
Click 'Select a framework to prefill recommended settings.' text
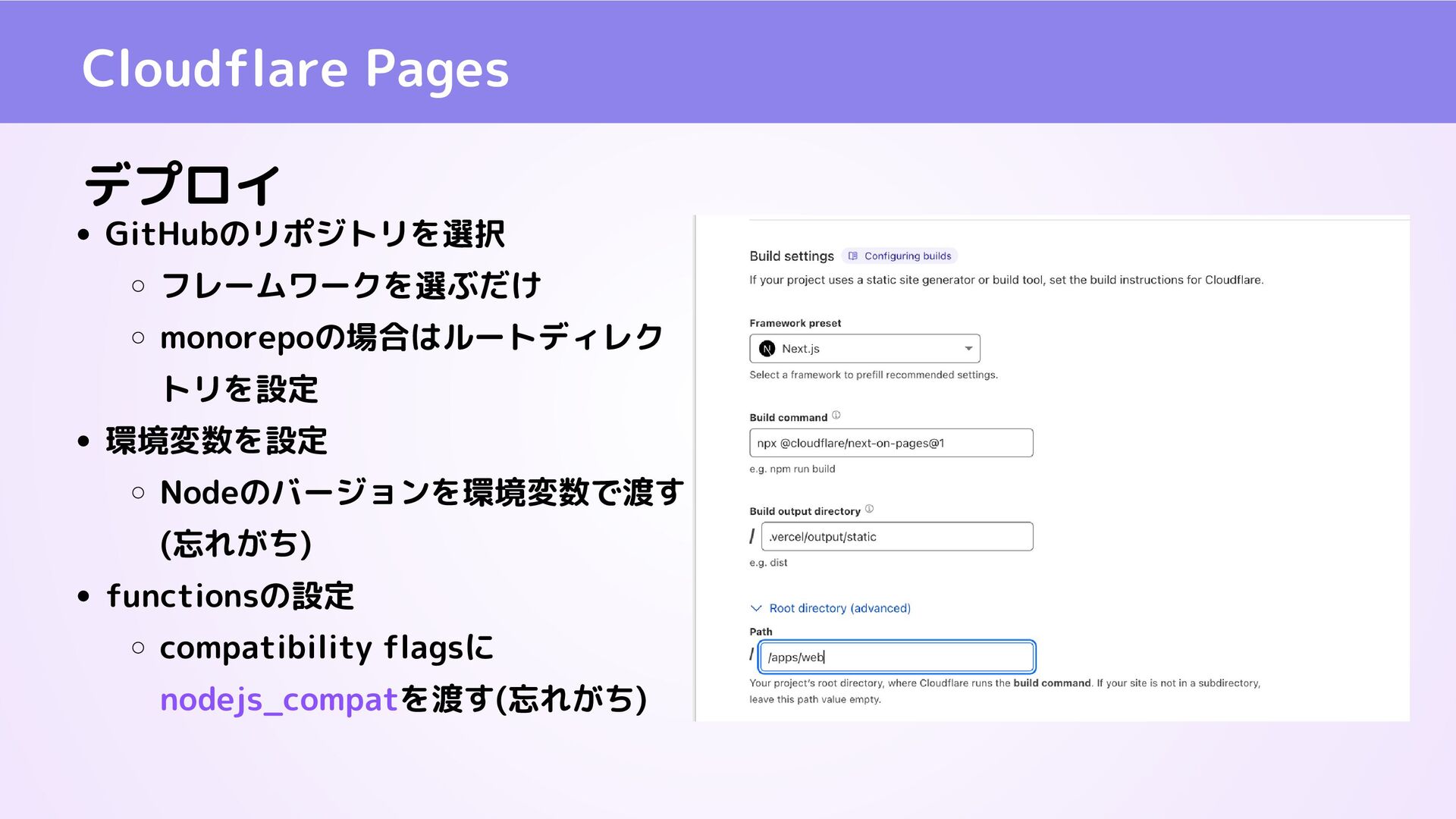(874, 375)
